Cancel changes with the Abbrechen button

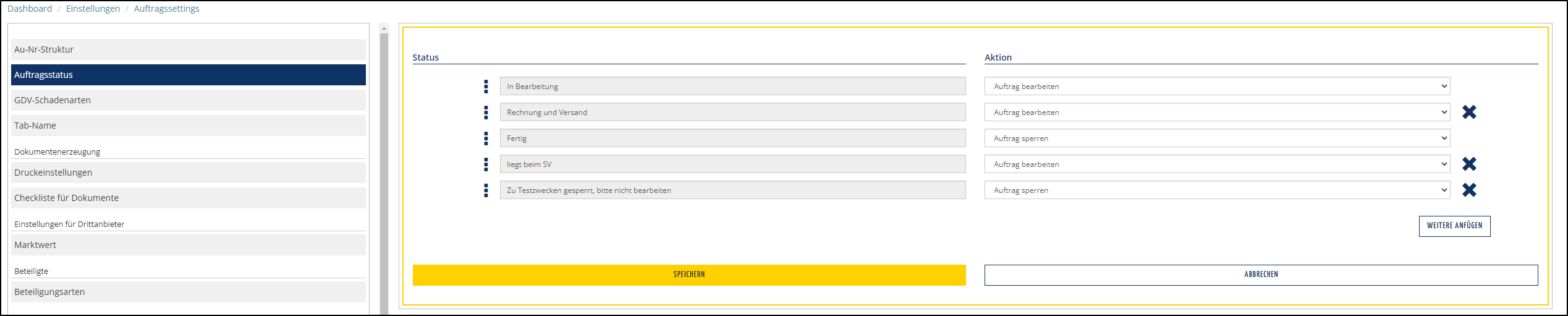1261,275
